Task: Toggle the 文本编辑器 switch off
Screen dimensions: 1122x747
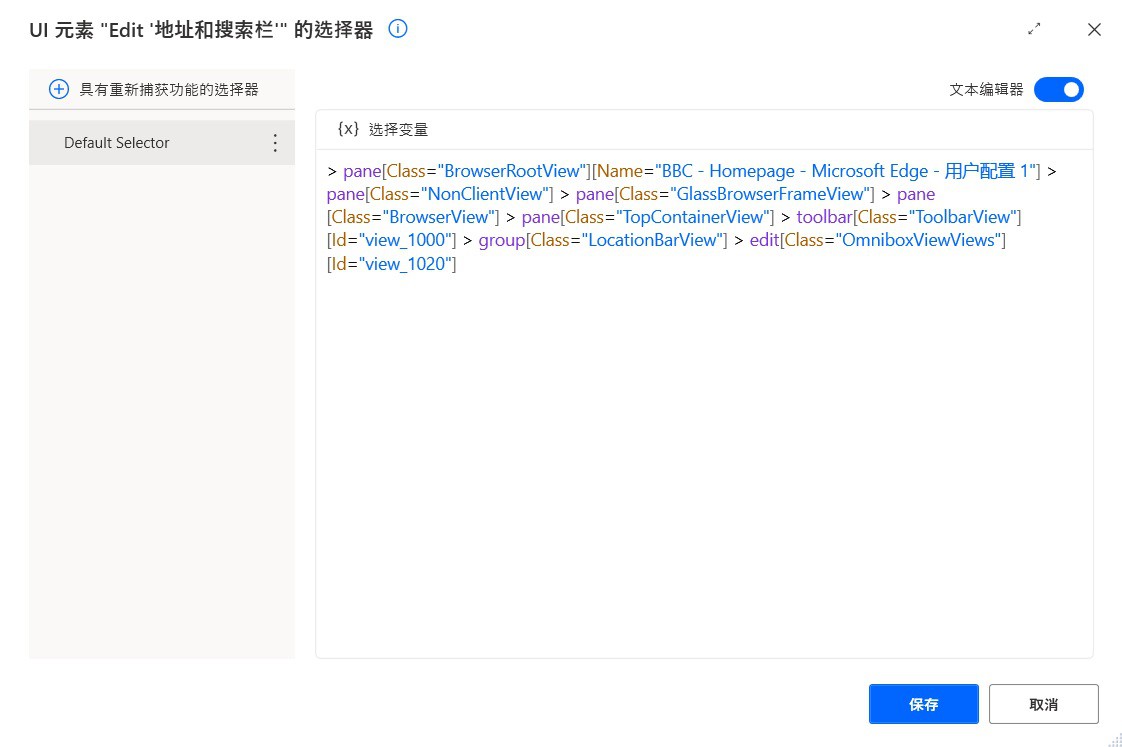Action: pyautogui.click(x=1059, y=89)
